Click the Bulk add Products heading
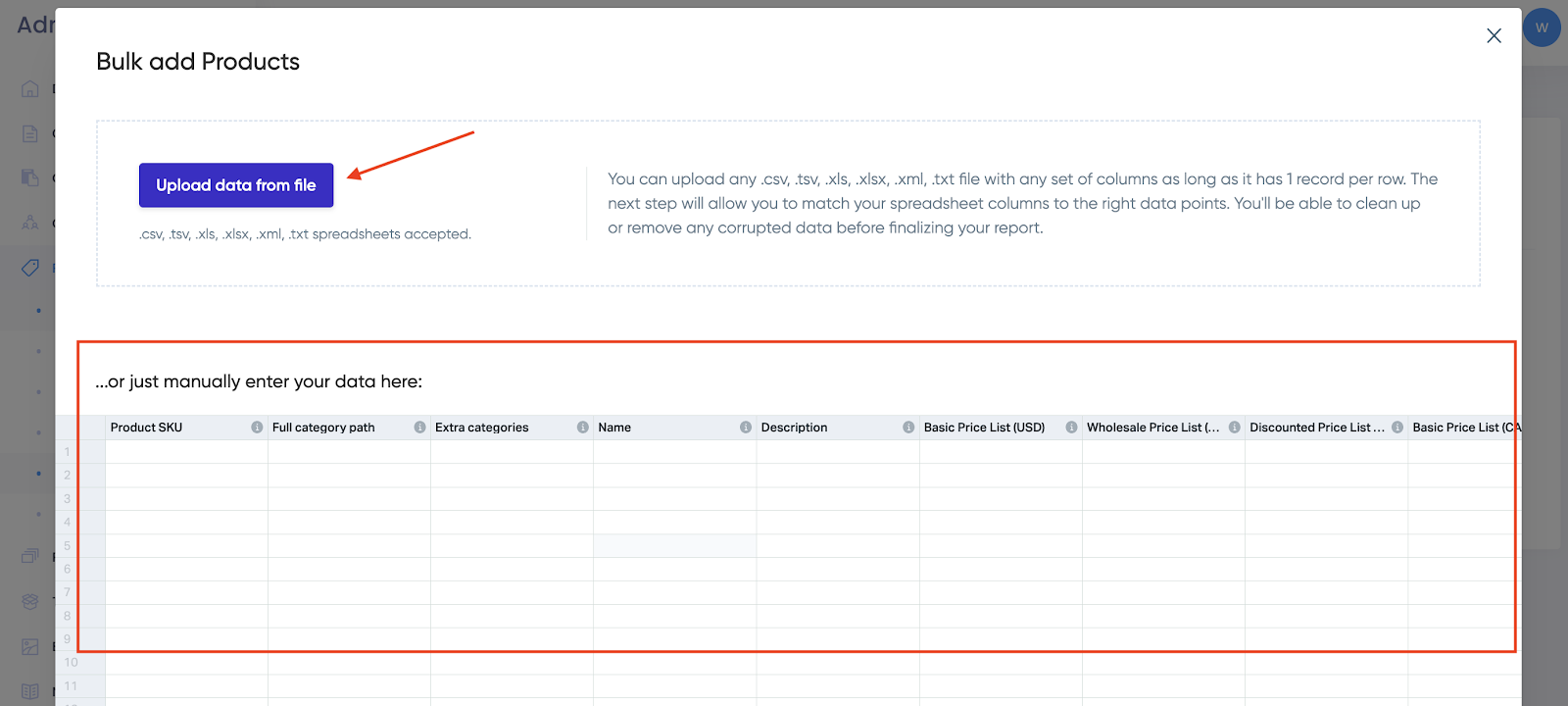Image resolution: width=1568 pixels, height=706 pixels. 198,62
